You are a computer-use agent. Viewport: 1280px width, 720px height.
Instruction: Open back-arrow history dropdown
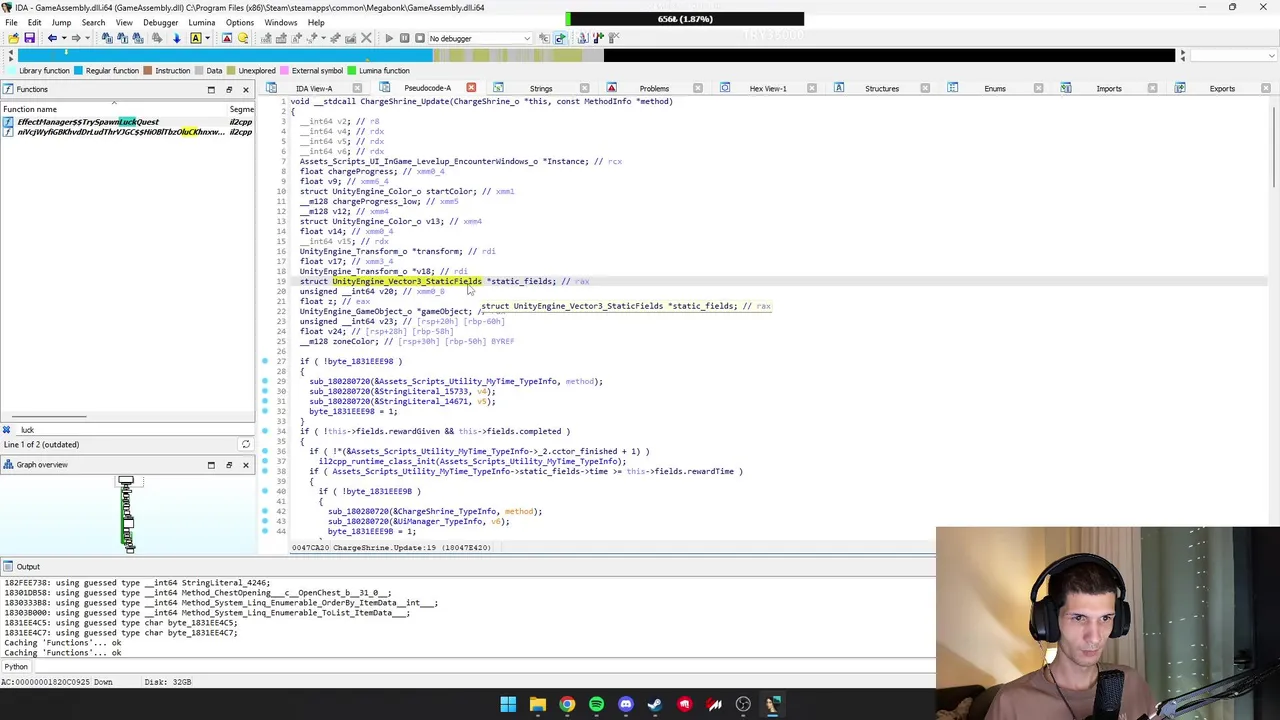click(64, 38)
